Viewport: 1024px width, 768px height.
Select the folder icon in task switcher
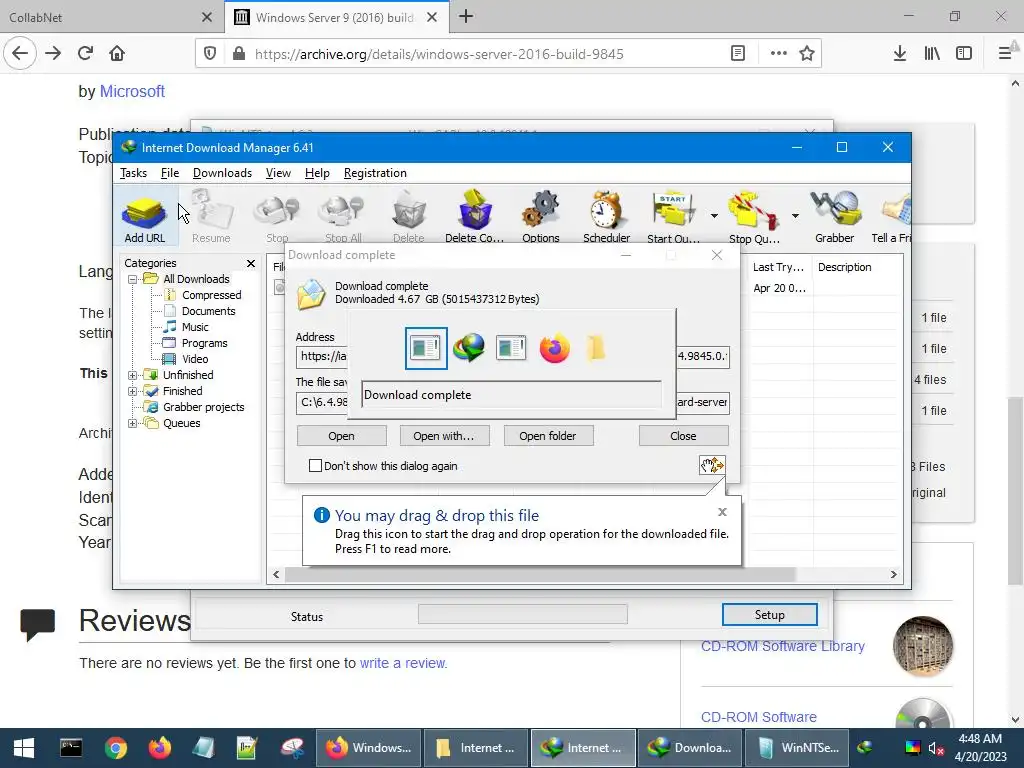[596, 348]
